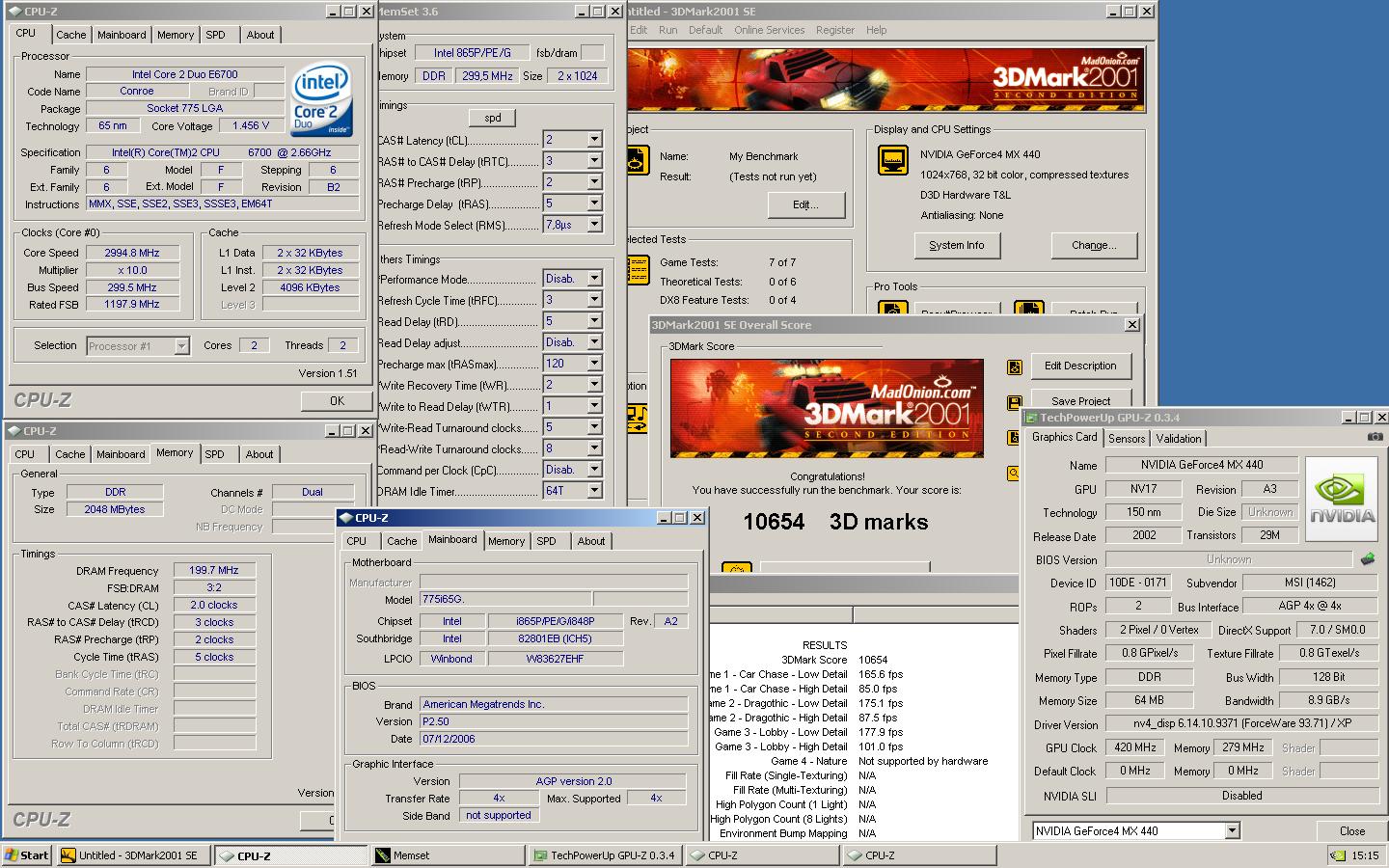This screenshot has height=868, width=1389.
Task: Click the floppy disk icon beside Save Project
Action: (1014, 402)
